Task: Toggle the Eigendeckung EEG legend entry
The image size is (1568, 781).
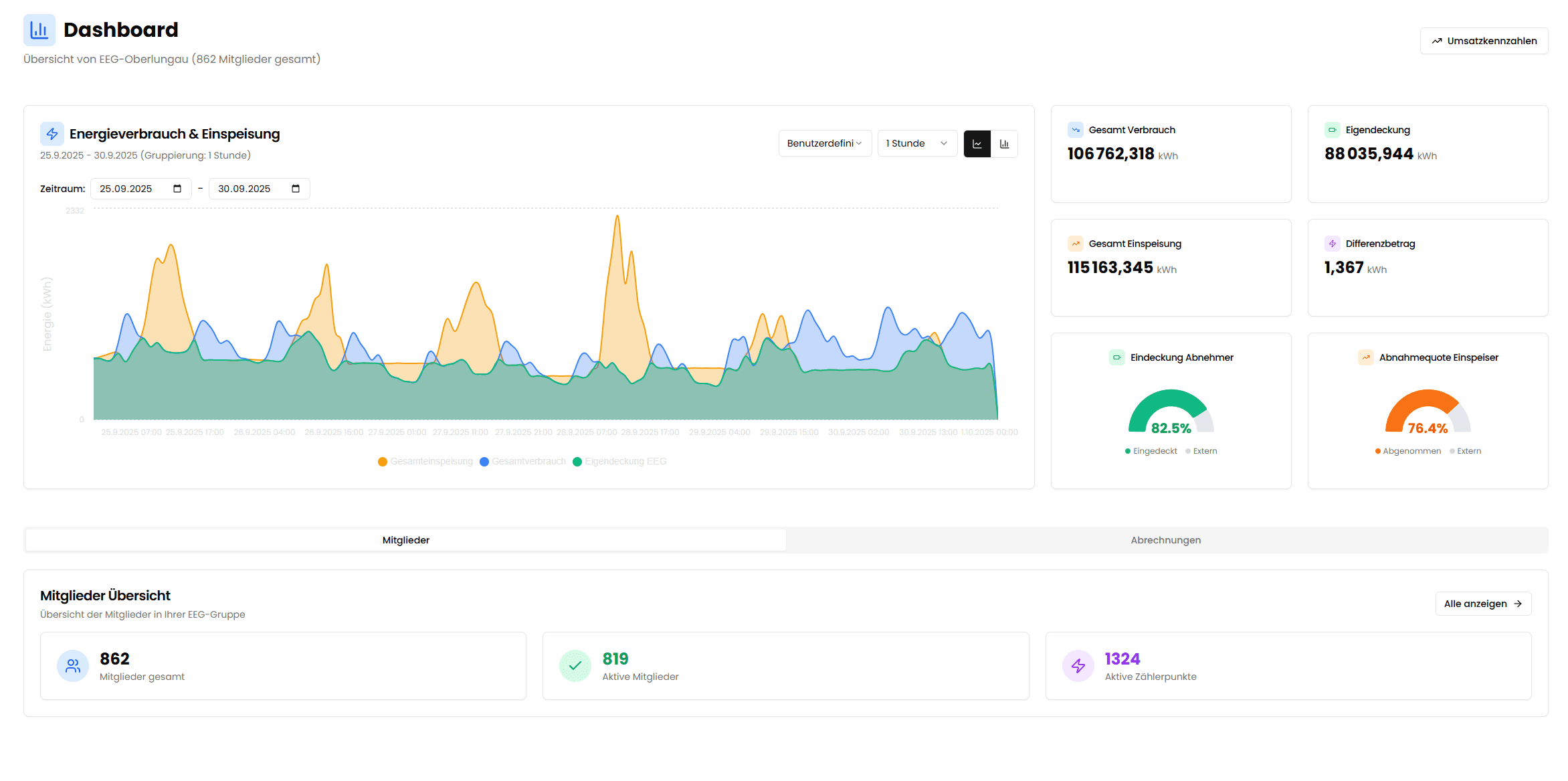Action: click(620, 461)
